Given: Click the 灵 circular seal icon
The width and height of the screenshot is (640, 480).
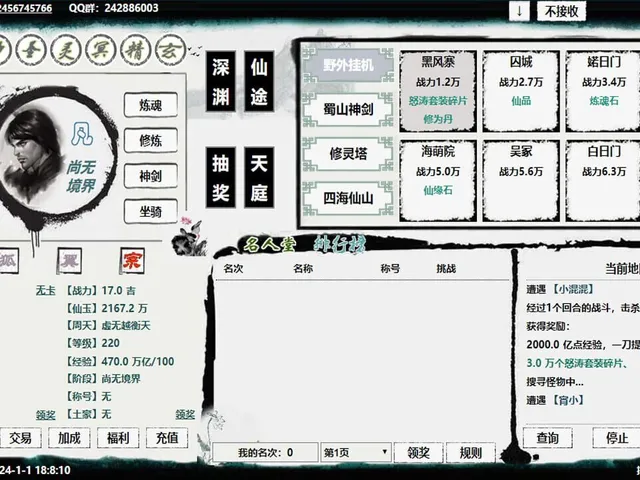Looking at the screenshot, I should [66, 51].
